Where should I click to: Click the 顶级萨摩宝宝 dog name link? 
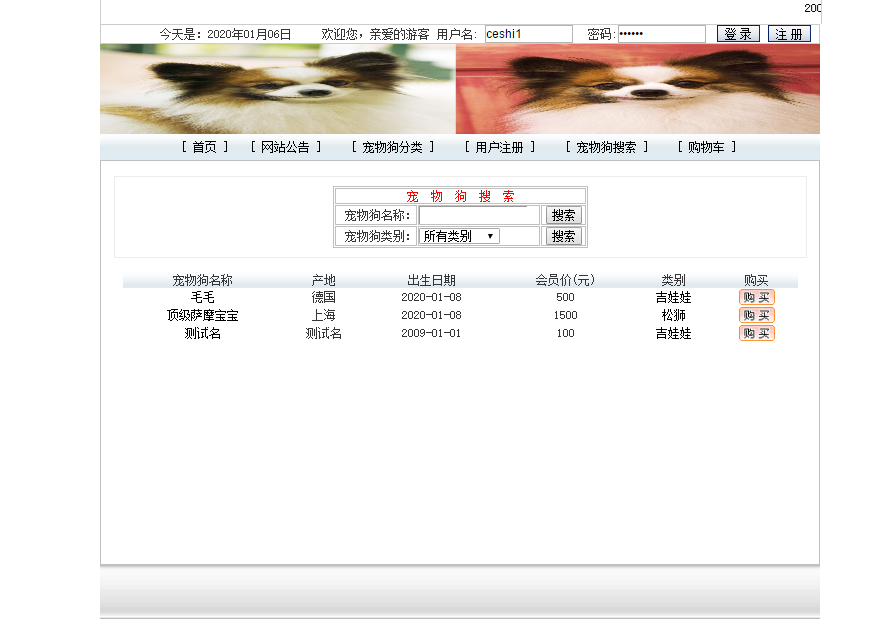[x=202, y=315]
